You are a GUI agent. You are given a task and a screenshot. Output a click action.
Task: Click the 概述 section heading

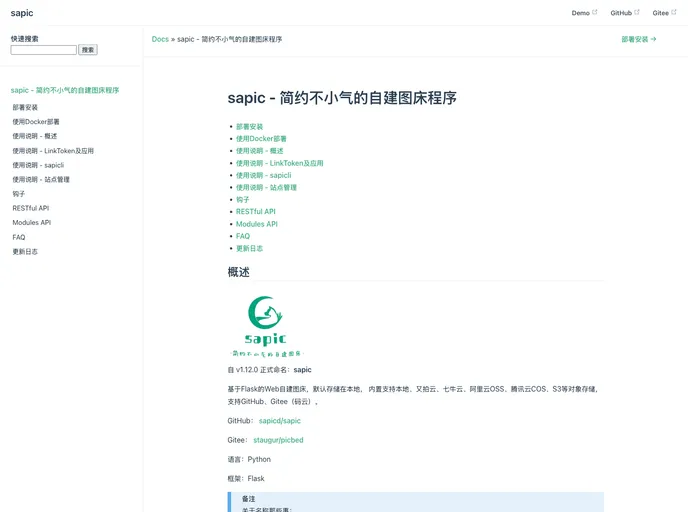tap(239, 272)
